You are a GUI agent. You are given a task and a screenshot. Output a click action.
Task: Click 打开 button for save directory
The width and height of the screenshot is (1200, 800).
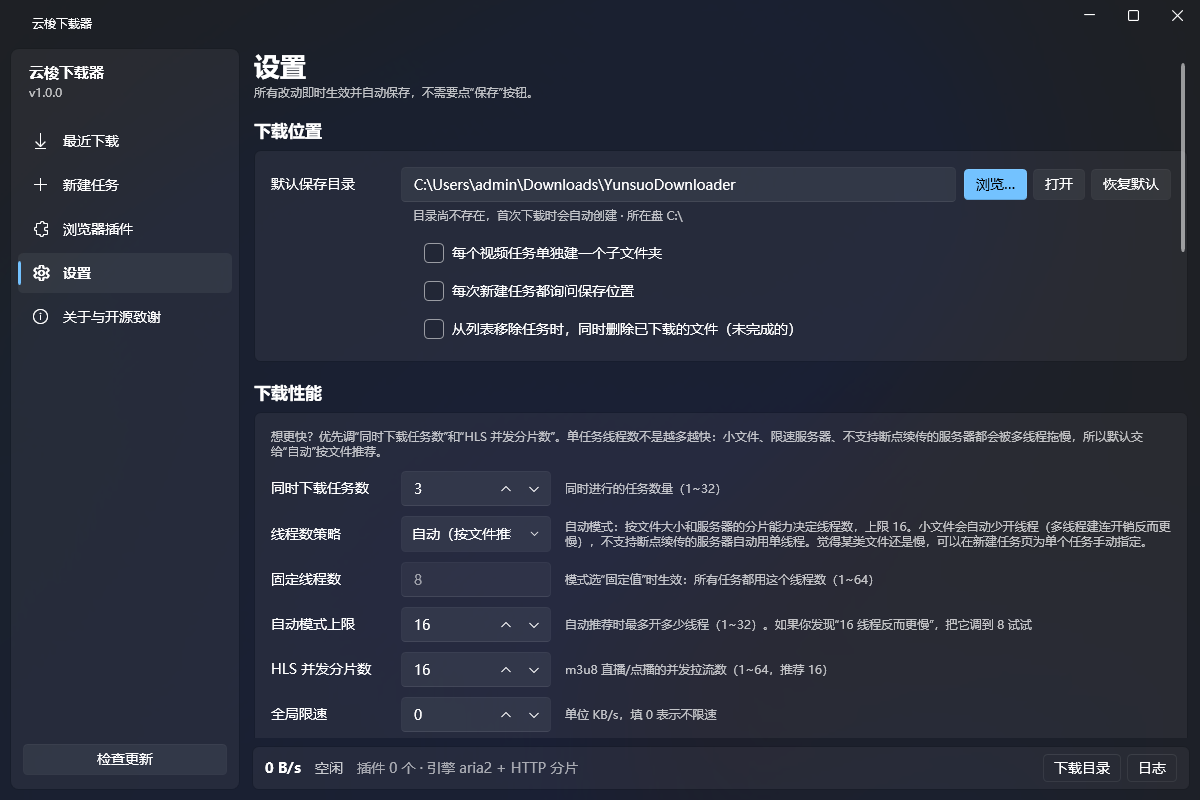(1059, 184)
